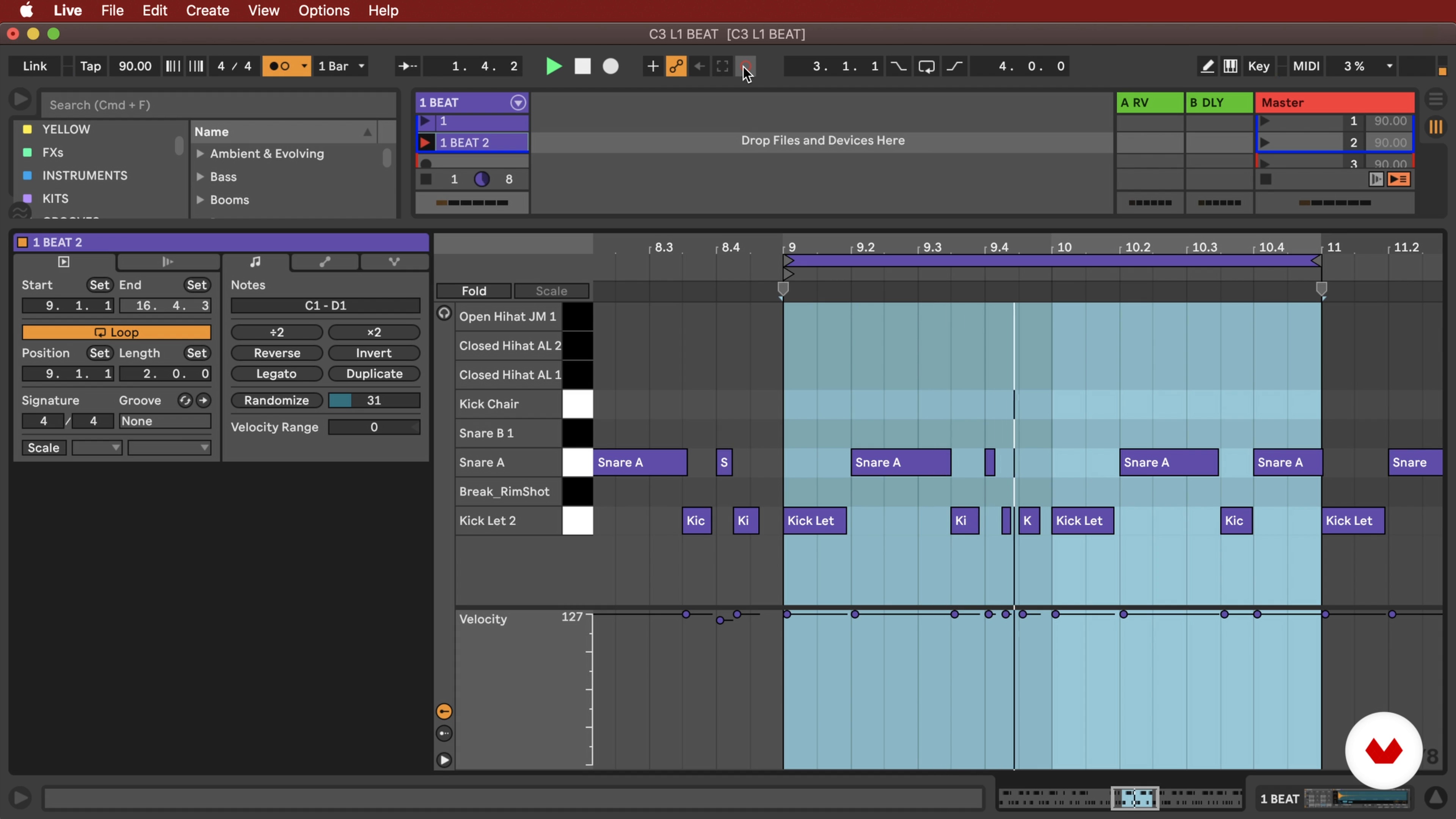Toggle the Scale button beside Fold

tap(551, 291)
